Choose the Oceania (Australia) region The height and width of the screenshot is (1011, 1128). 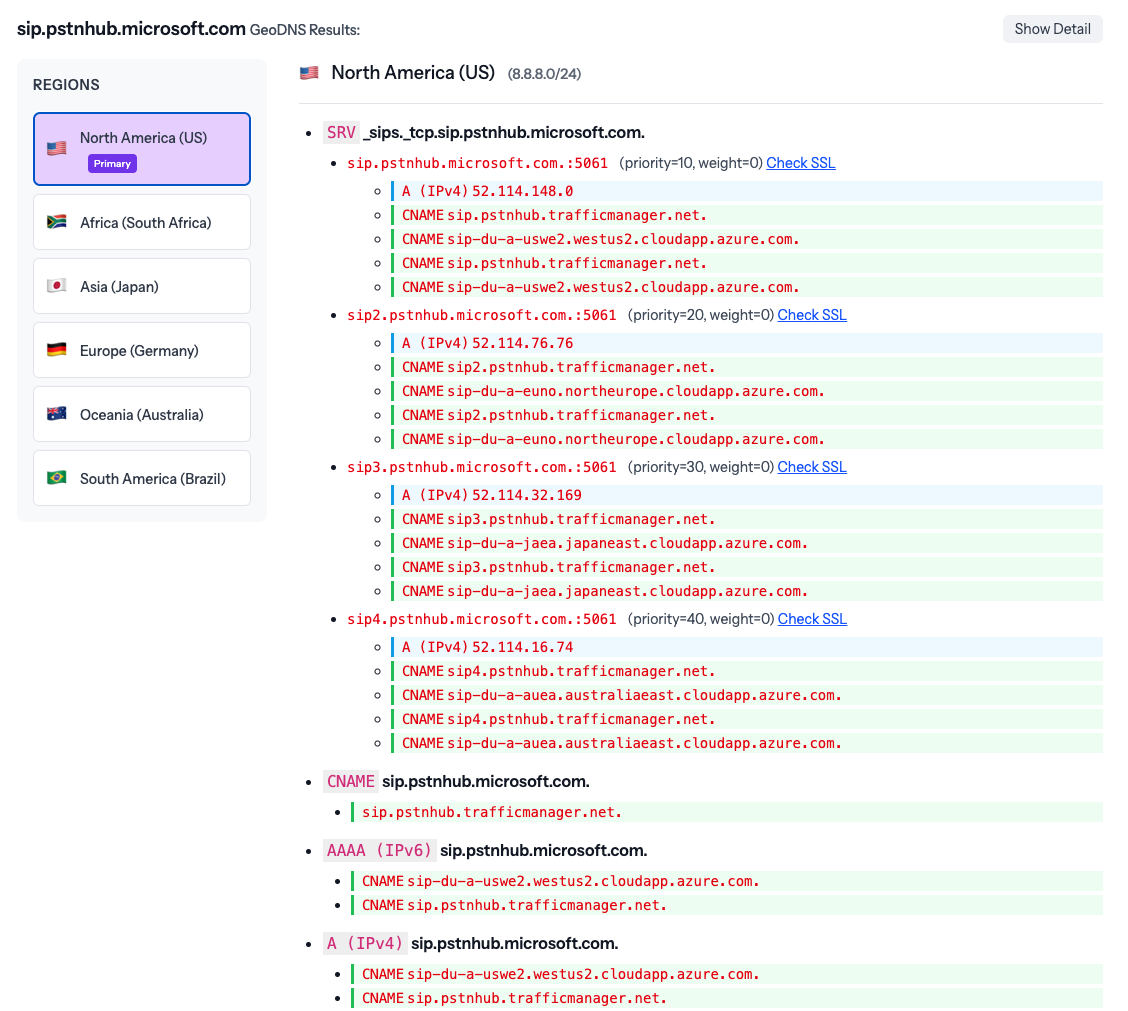point(141,415)
